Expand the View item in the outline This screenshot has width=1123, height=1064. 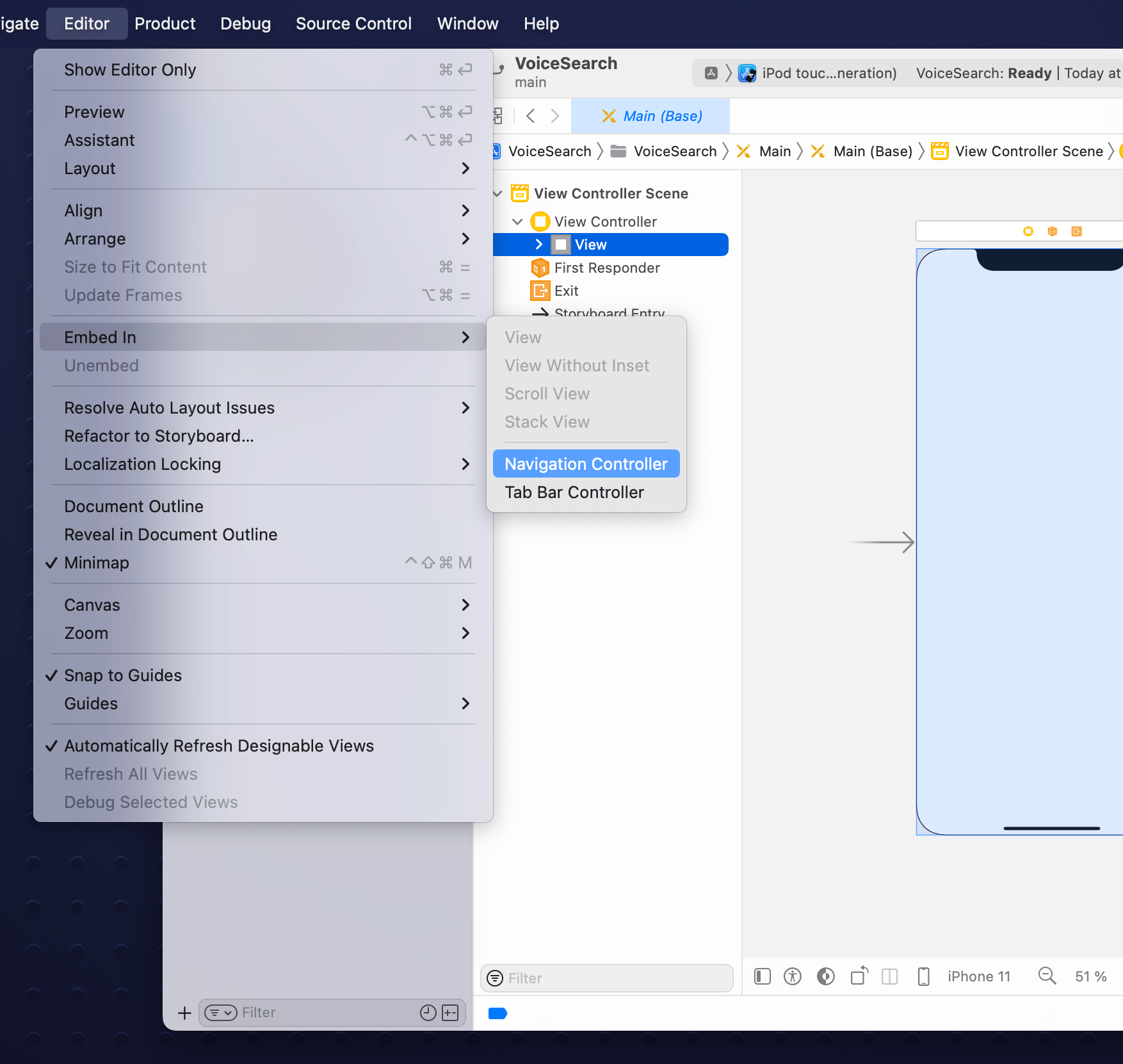tap(538, 244)
